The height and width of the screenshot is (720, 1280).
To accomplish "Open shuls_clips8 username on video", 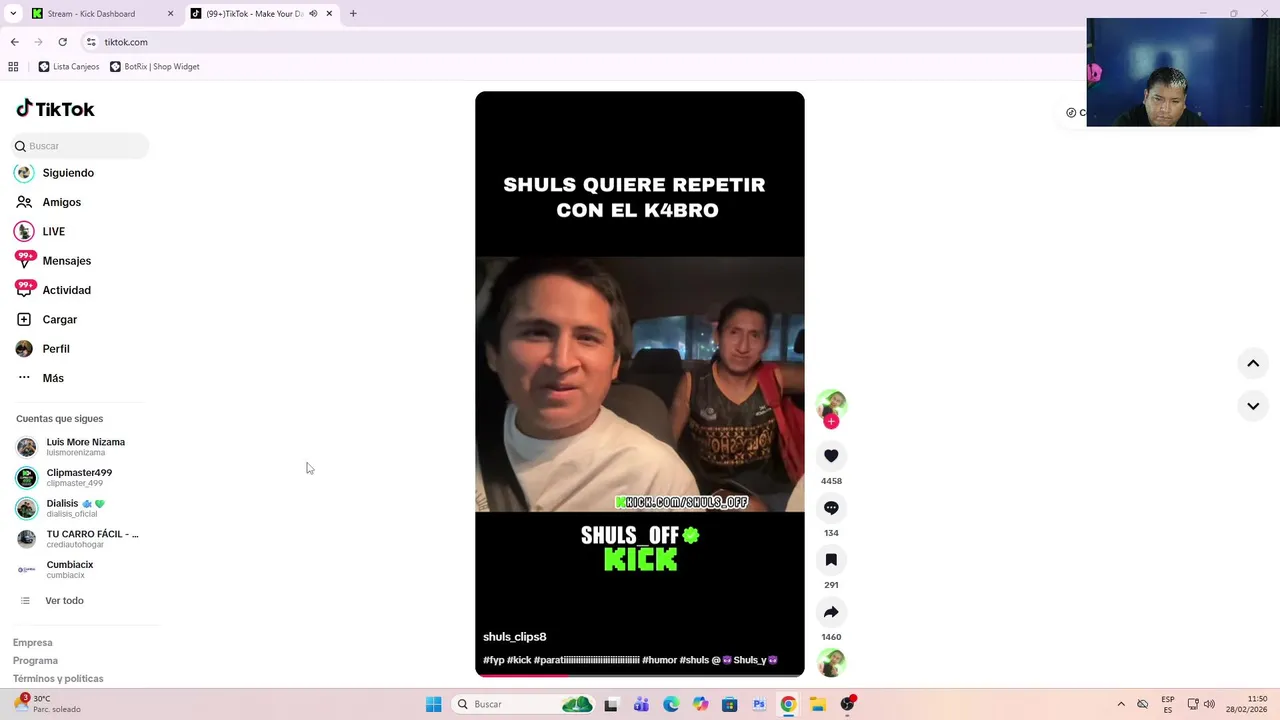I will click(514, 637).
